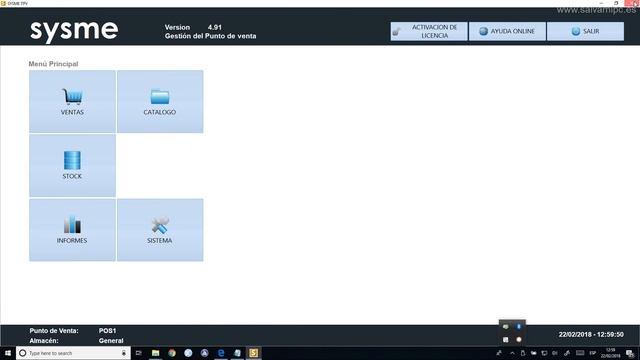Open the touch keyboard tray icon
The width and height of the screenshot is (640, 360).
coord(580,353)
